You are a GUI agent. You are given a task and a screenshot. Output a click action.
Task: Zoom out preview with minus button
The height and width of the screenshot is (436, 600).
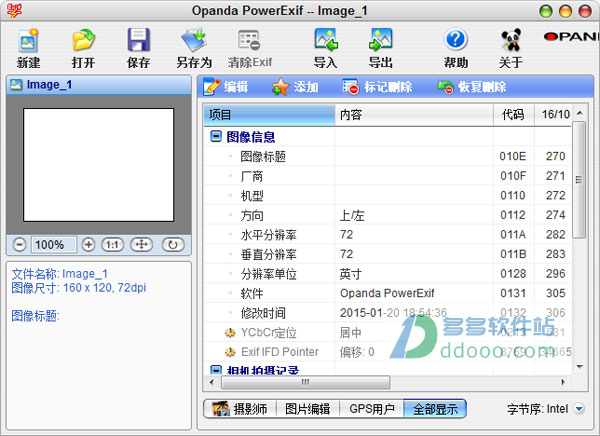pyautogui.click(x=19, y=244)
